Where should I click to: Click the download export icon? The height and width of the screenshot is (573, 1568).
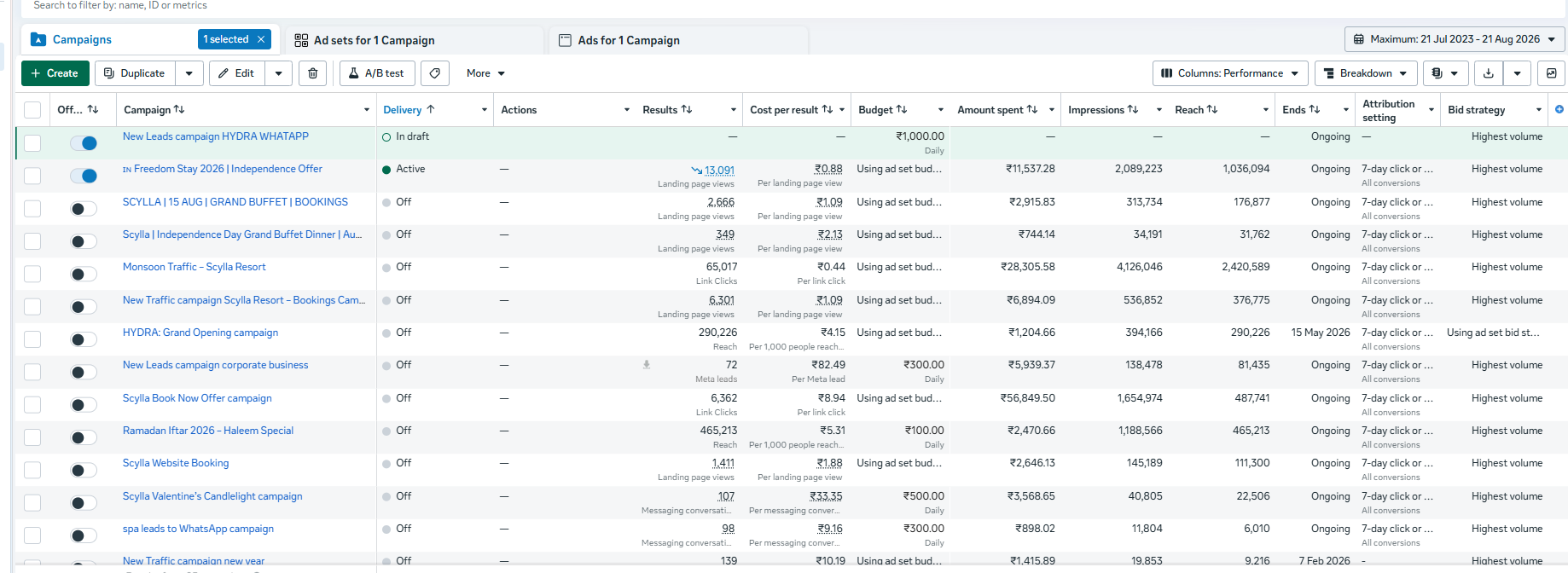[1489, 73]
